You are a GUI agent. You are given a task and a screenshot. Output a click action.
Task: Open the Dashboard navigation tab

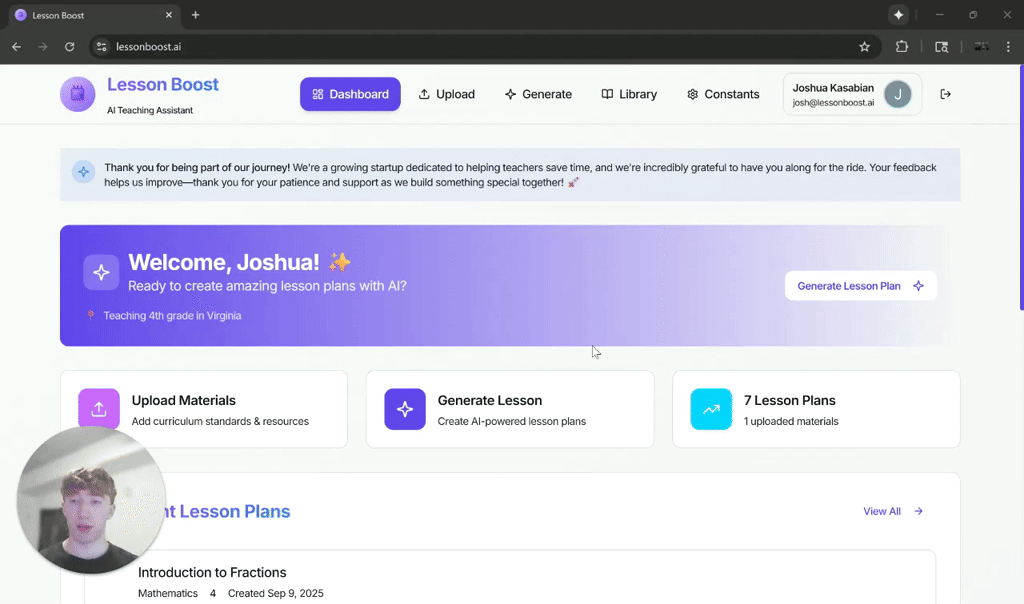click(350, 94)
